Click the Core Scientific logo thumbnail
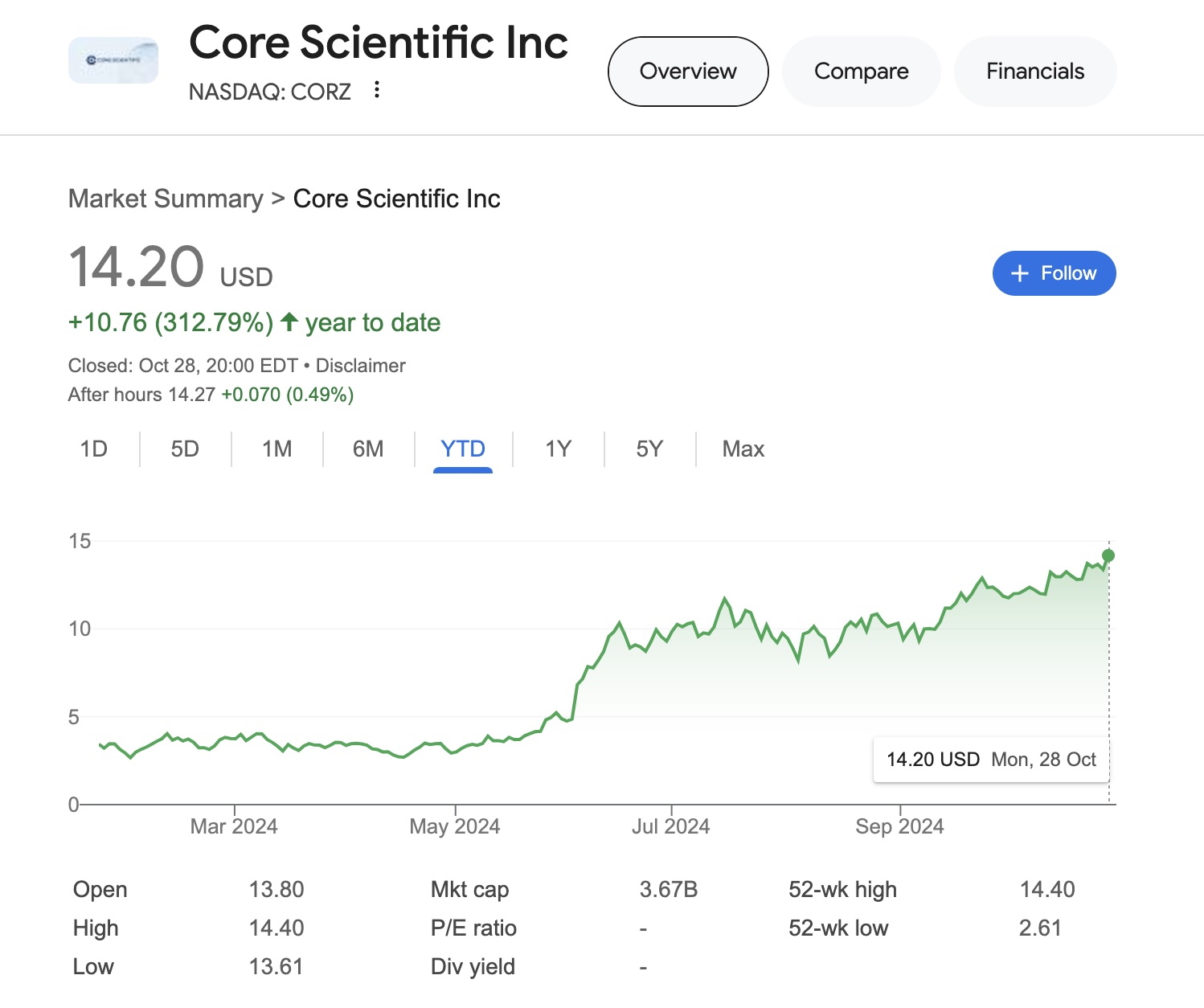The height and width of the screenshot is (1008, 1204). point(113,60)
